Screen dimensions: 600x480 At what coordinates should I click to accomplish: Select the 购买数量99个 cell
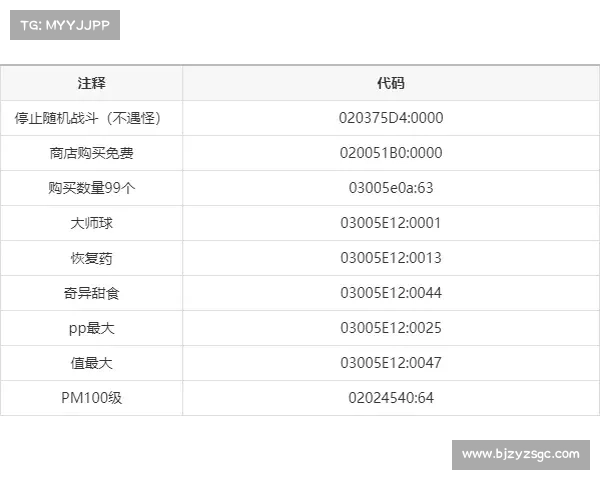(91, 188)
